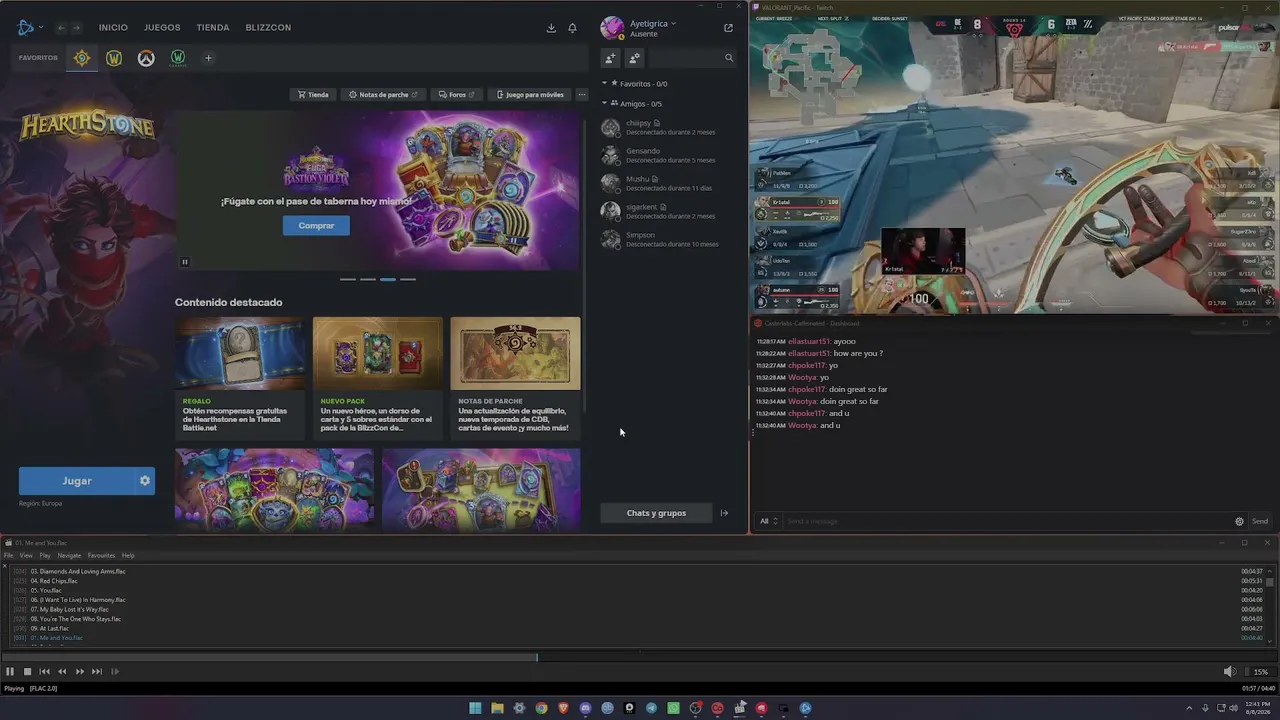Open the Hearthstone Tienda link button
The height and width of the screenshot is (720, 1280).
click(x=313, y=95)
